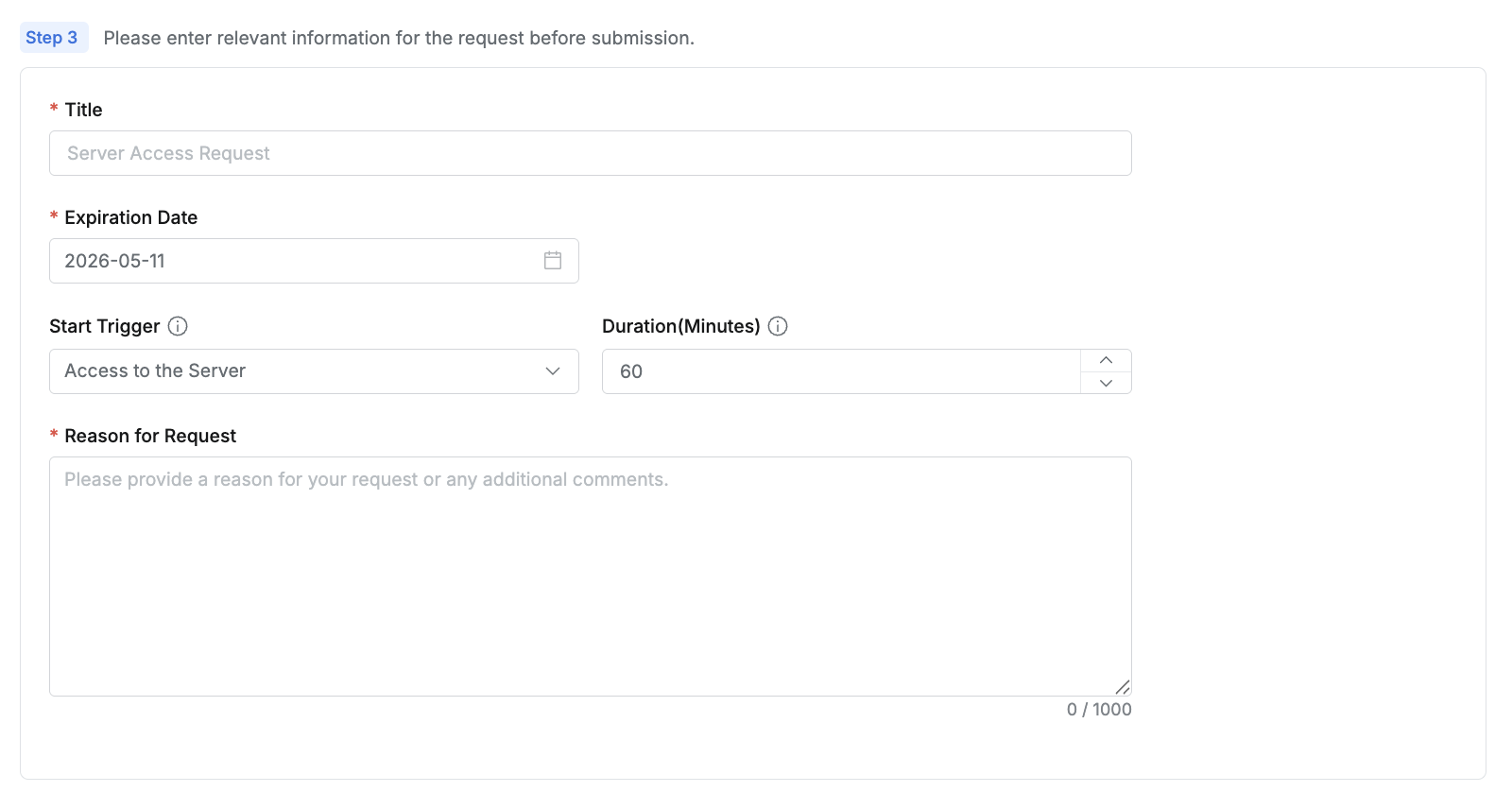Click the instruction text beside Step 3
This screenshot has width=1512, height=792.
click(398, 38)
